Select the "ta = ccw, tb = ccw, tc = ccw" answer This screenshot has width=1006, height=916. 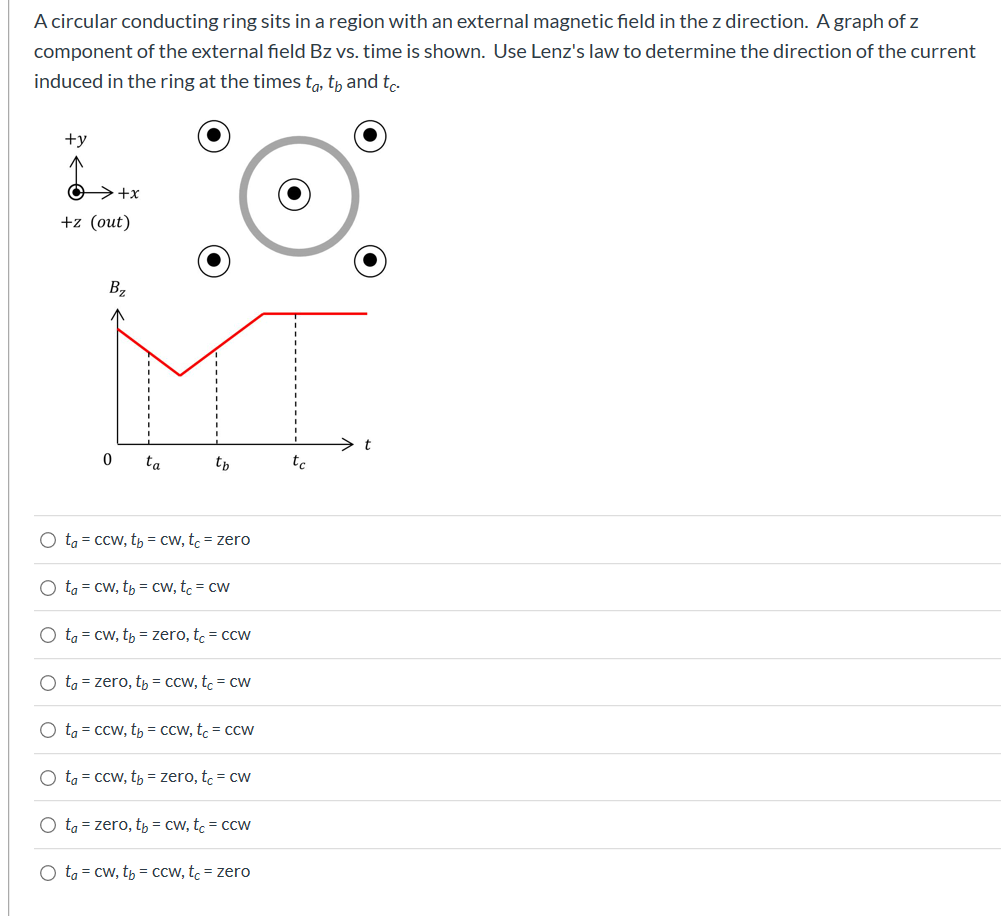click(47, 729)
